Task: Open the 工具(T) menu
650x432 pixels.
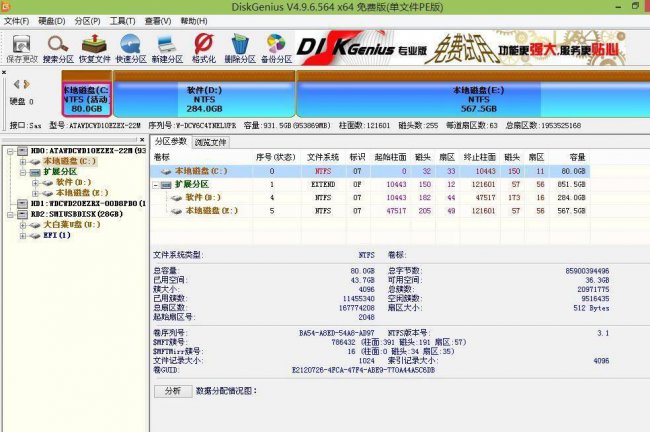Action: (x=123, y=21)
